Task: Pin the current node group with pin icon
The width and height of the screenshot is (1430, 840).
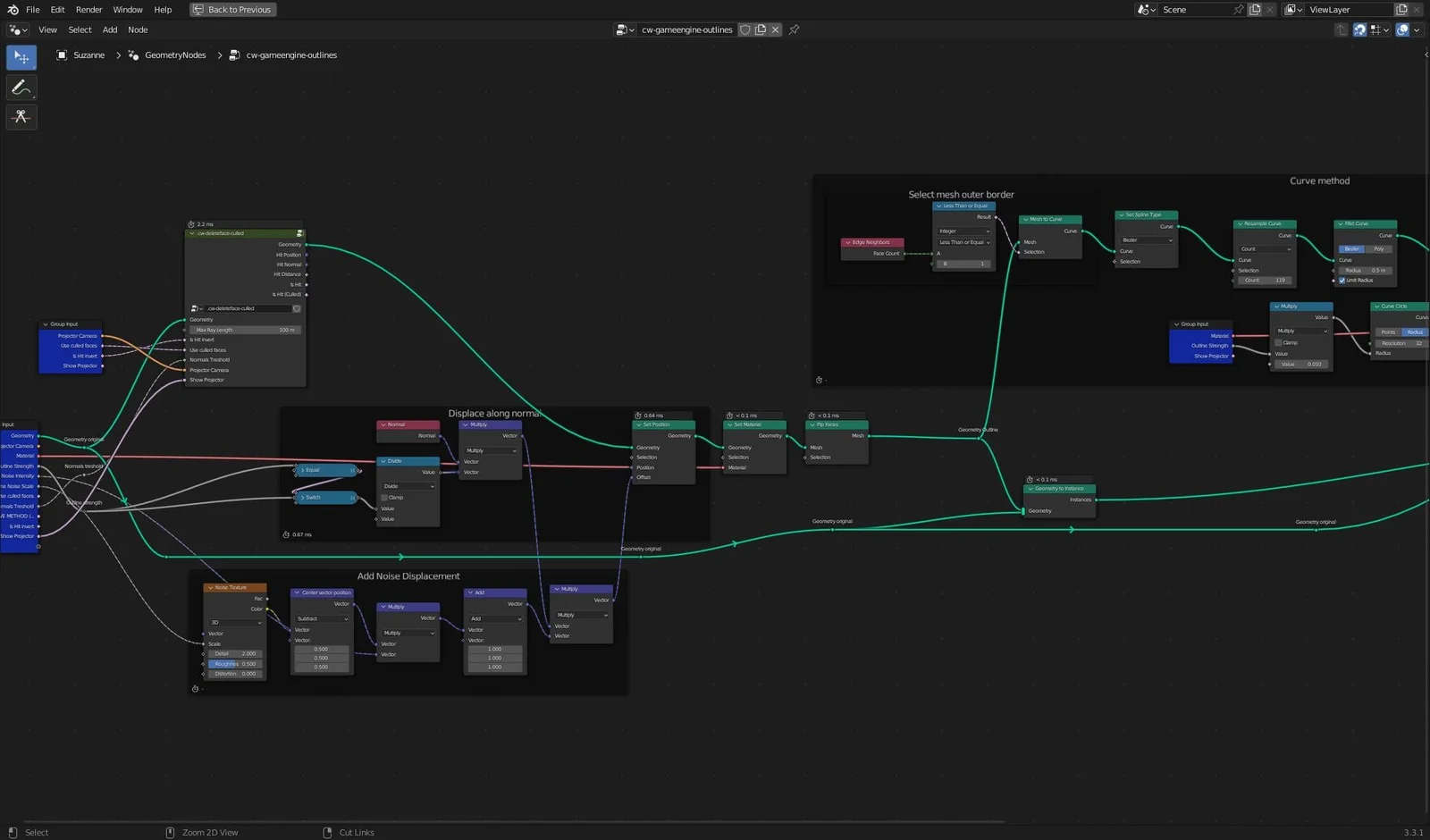Action: [x=794, y=29]
